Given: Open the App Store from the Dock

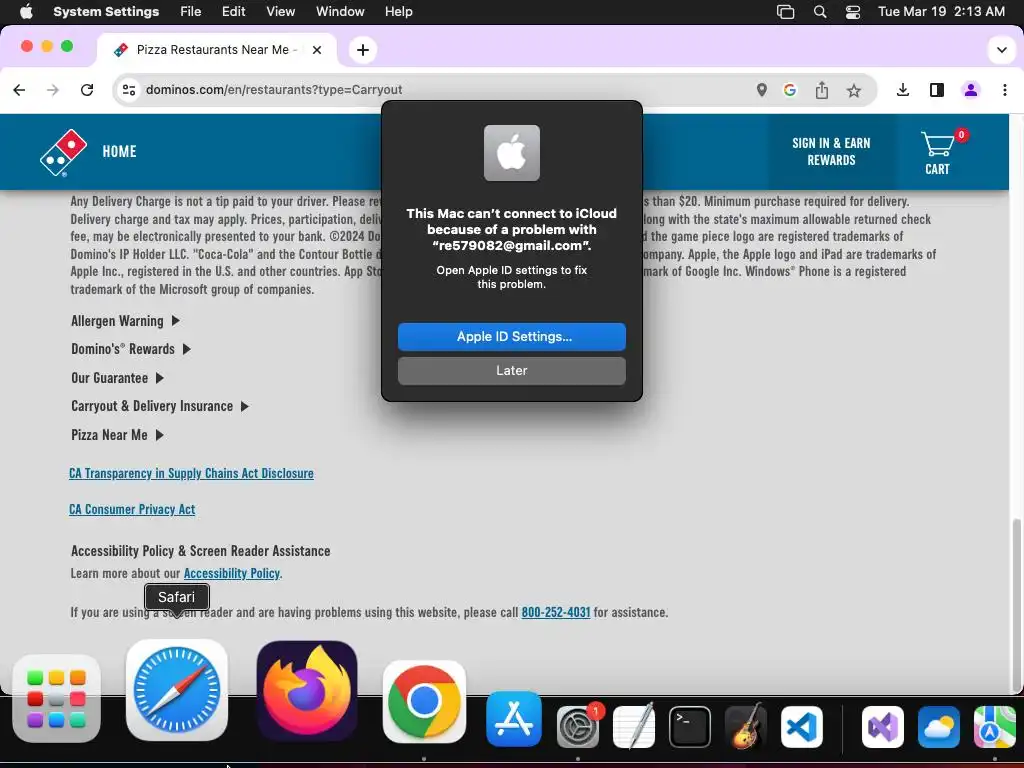Looking at the screenshot, I should pos(514,719).
